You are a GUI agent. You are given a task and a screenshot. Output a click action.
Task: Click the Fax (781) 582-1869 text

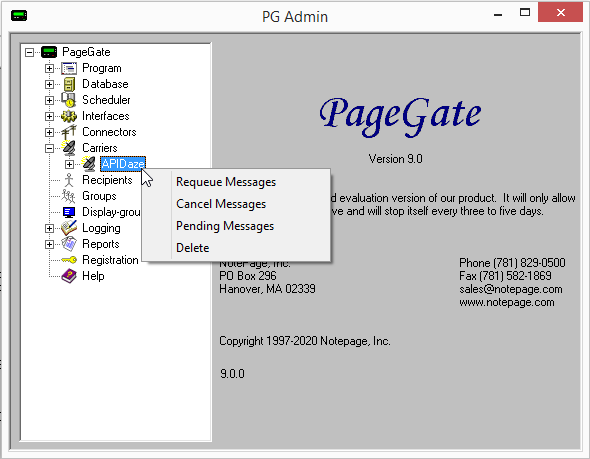point(505,276)
